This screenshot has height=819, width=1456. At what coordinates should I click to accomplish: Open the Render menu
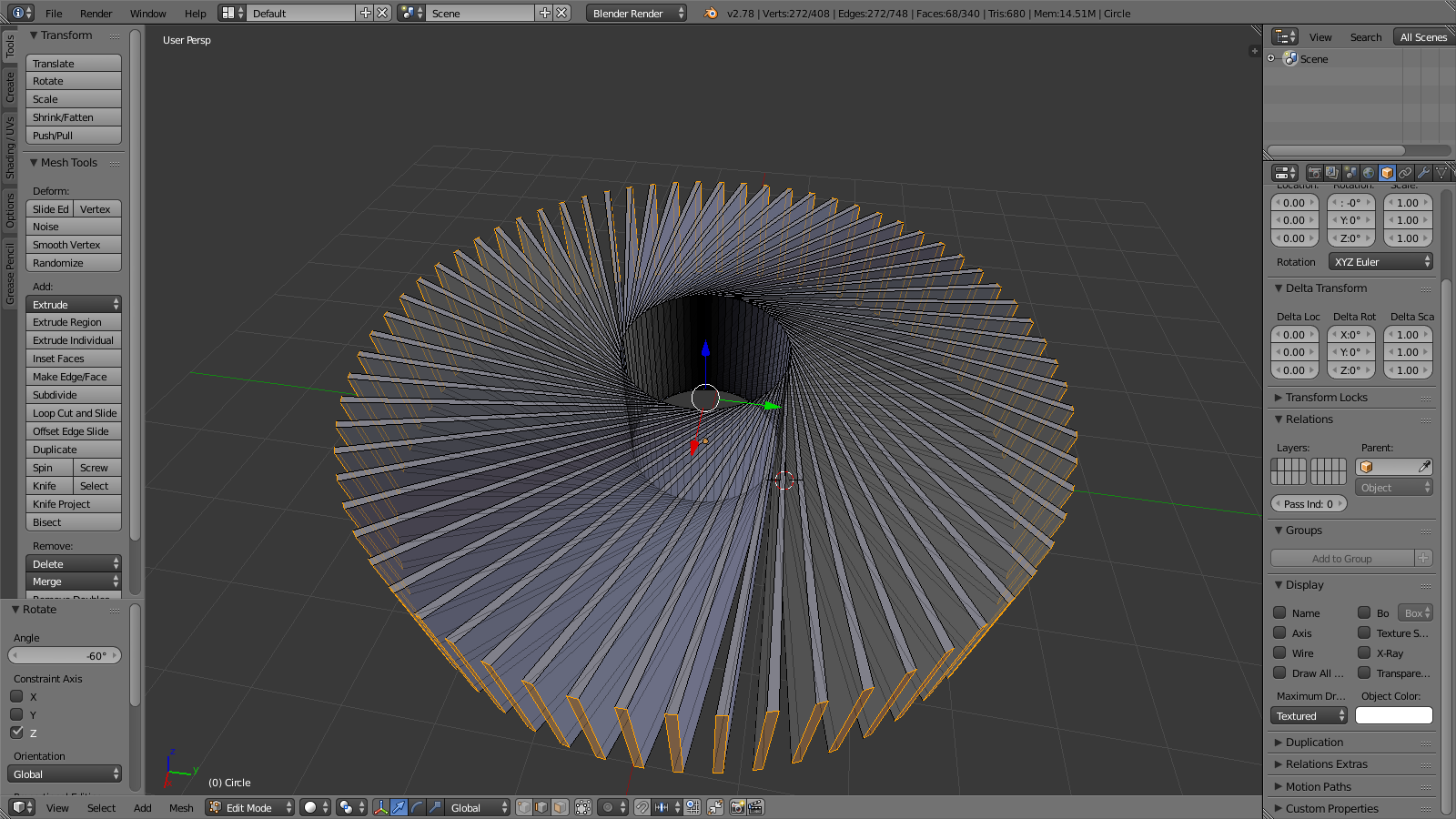pos(96,14)
